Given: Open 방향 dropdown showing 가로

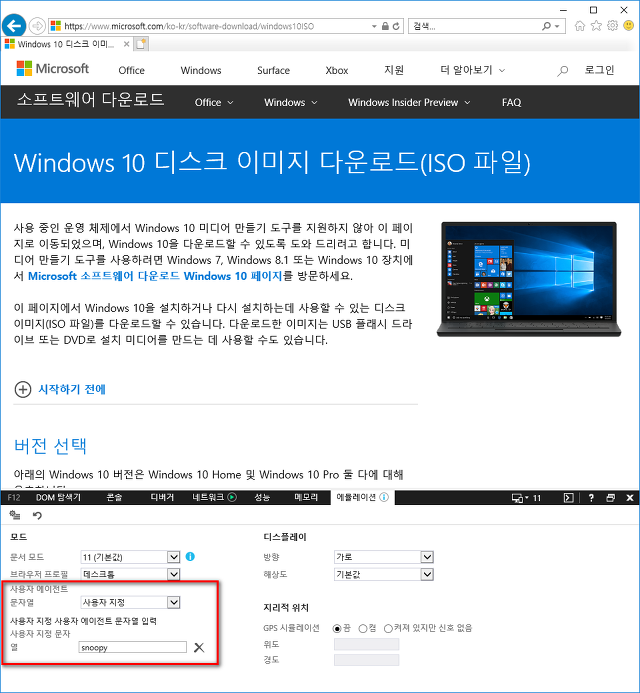Looking at the screenshot, I should (x=384, y=557).
